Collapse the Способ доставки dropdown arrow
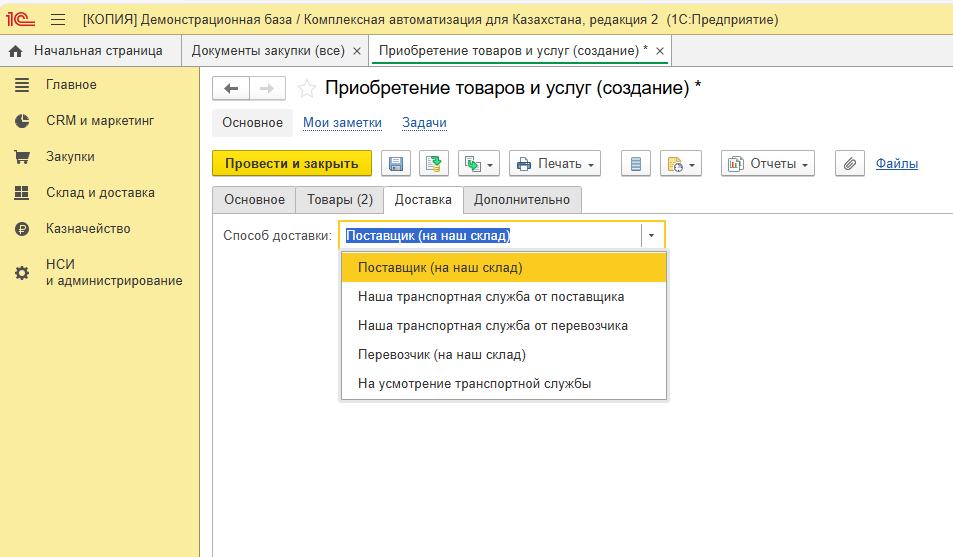 click(x=652, y=236)
